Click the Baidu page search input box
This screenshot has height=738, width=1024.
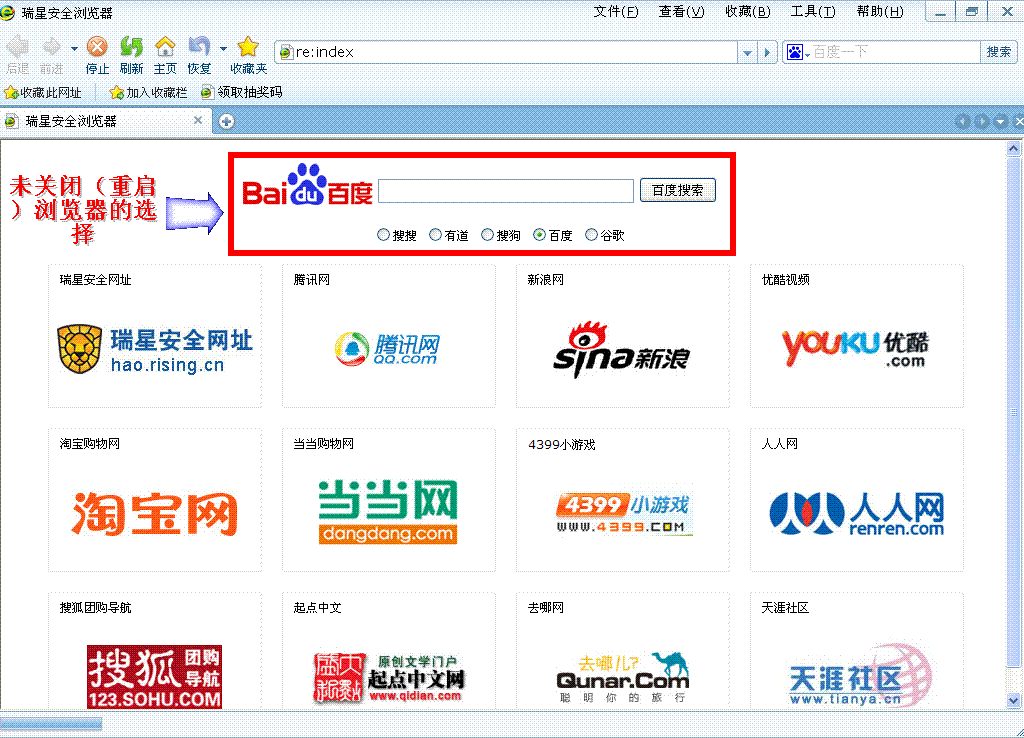505,191
